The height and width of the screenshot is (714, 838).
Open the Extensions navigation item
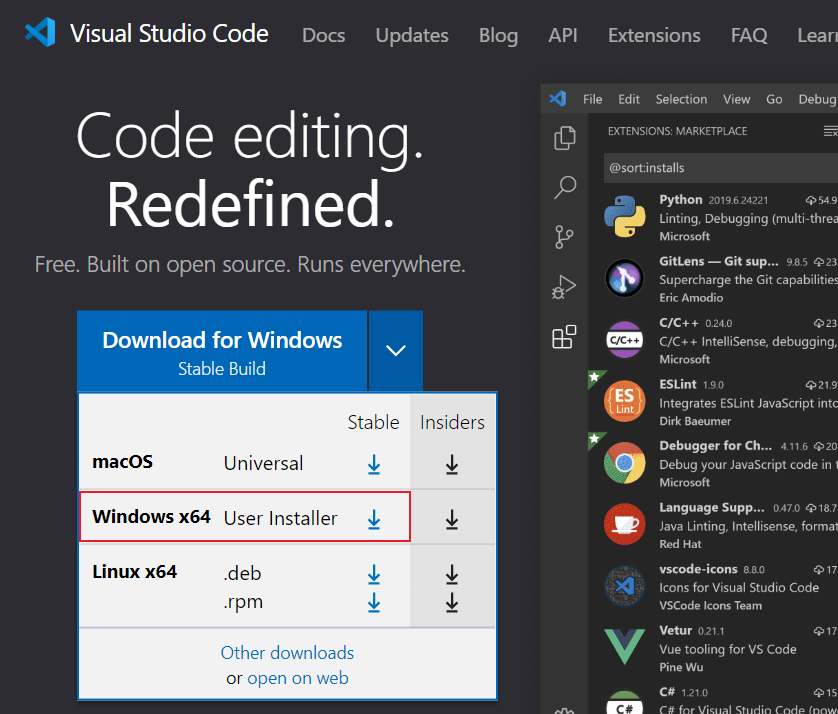point(654,35)
